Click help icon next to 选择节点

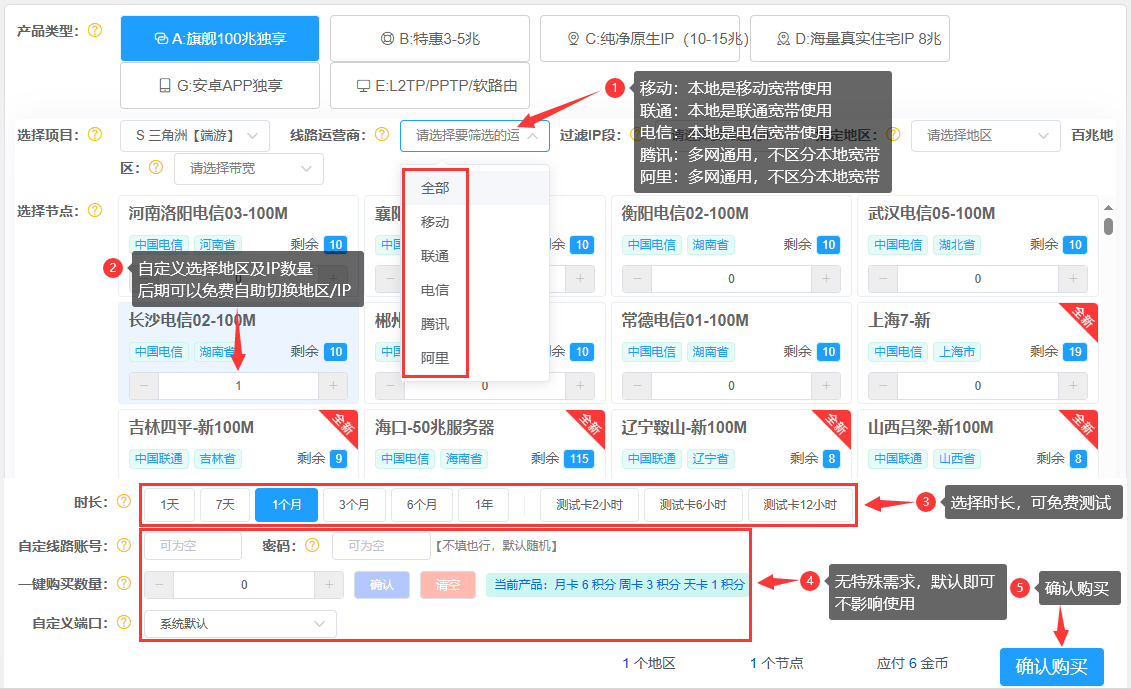(x=95, y=210)
